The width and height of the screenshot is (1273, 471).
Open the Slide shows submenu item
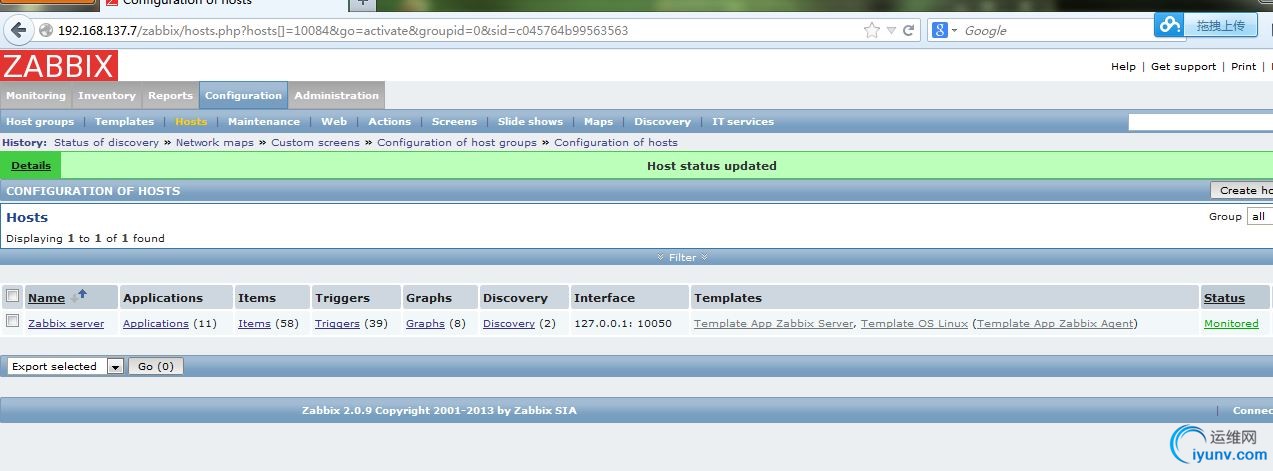530,122
